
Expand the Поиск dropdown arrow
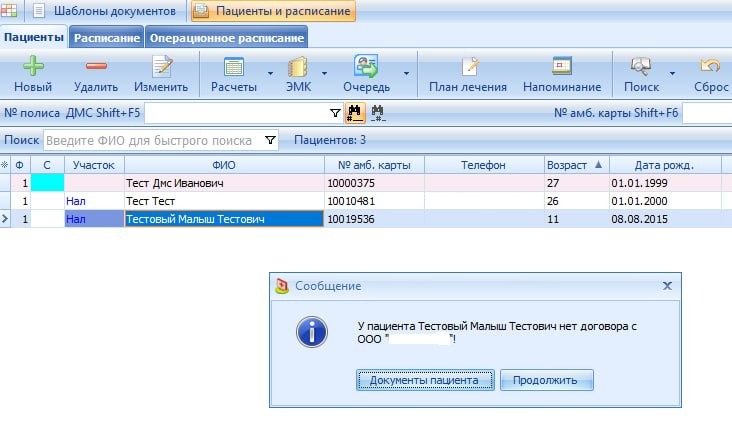pos(672,73)
